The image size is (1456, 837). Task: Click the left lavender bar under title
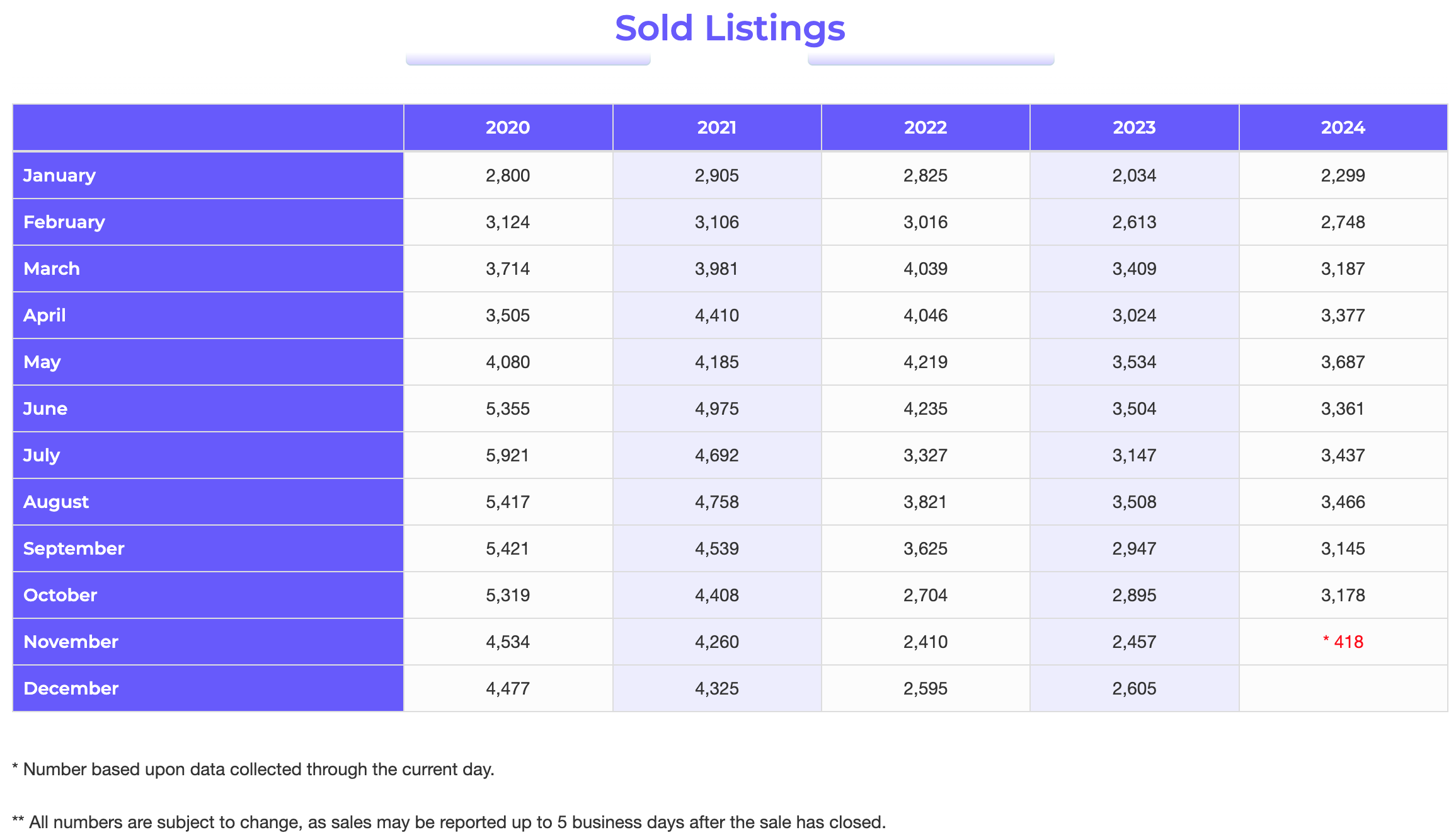pos(528,60)
